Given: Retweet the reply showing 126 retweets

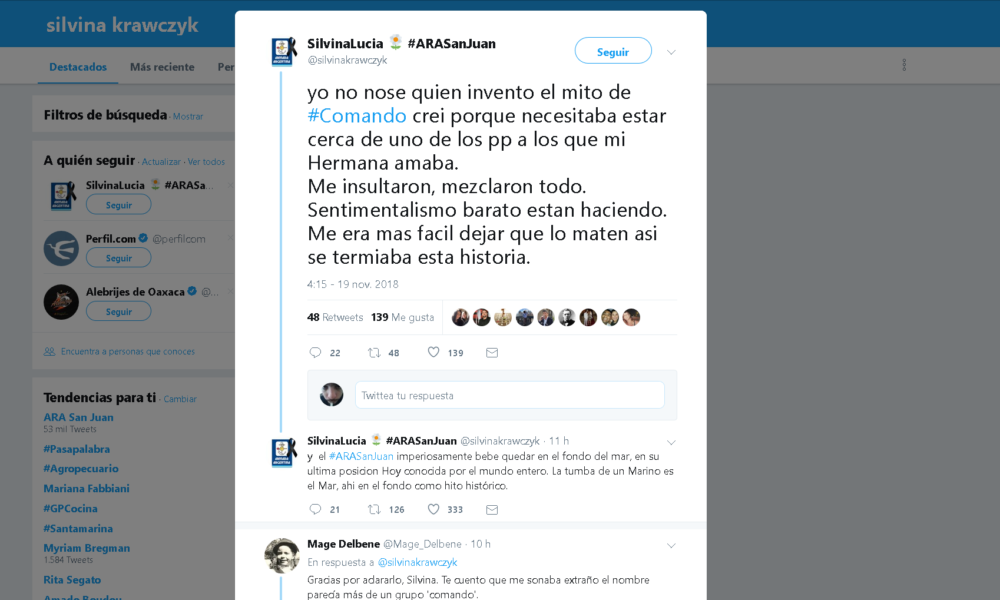Looking at the screenshot, I should (374, 509).
